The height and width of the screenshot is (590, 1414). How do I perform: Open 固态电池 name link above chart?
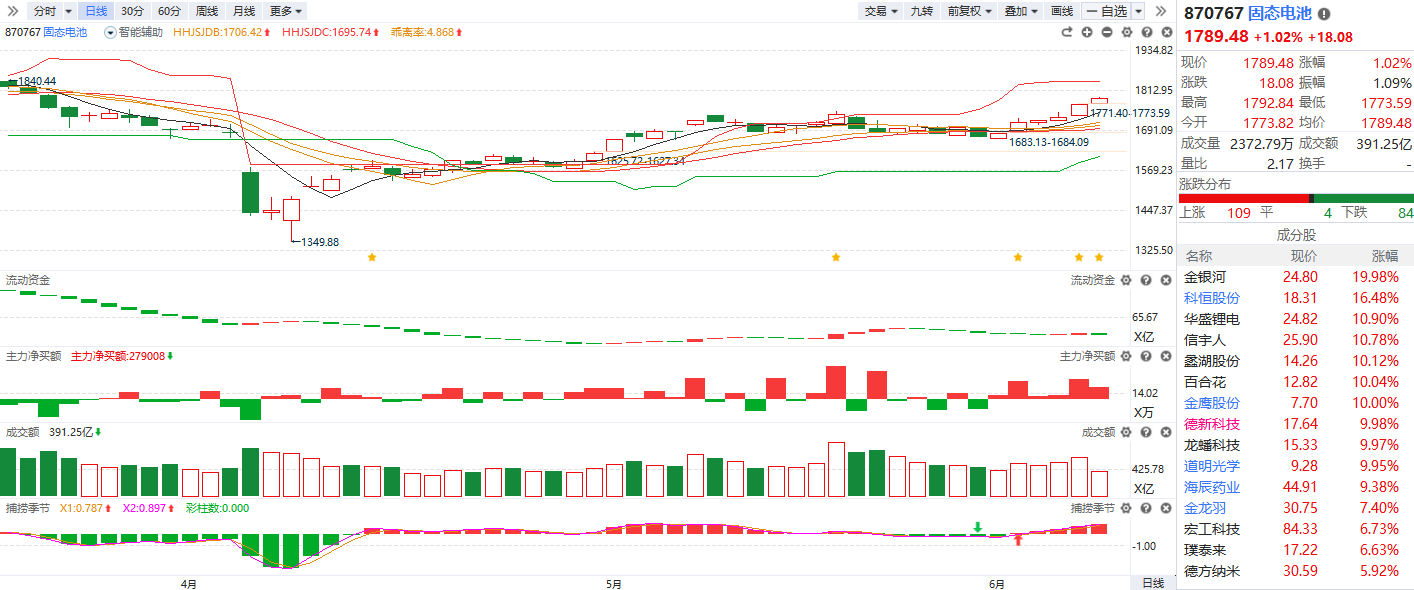coord(66,32)
